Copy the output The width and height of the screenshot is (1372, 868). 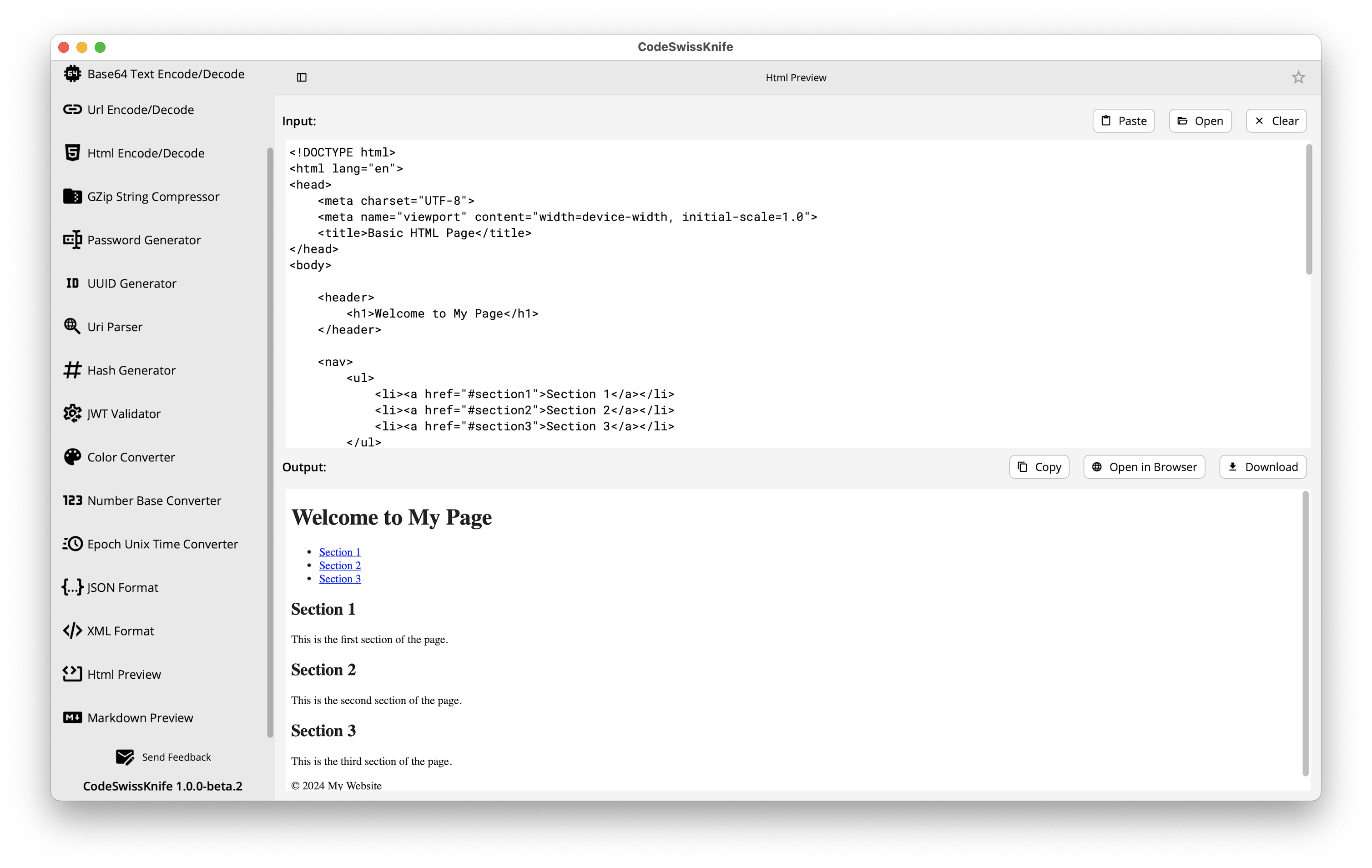pyautogui.click(x=1039, y=467)
